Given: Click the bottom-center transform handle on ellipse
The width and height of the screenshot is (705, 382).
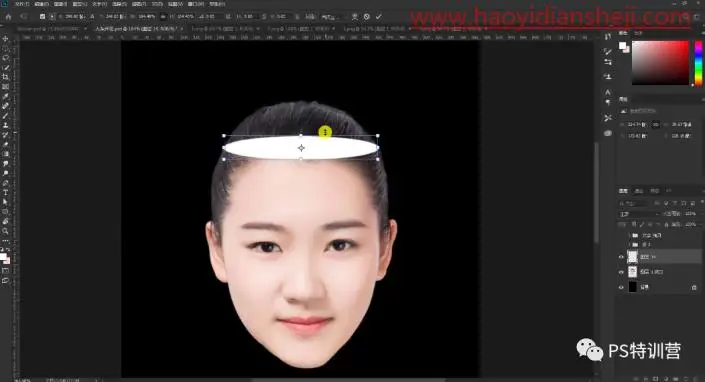Looking at the screenshot, I should tap(301, 159).
